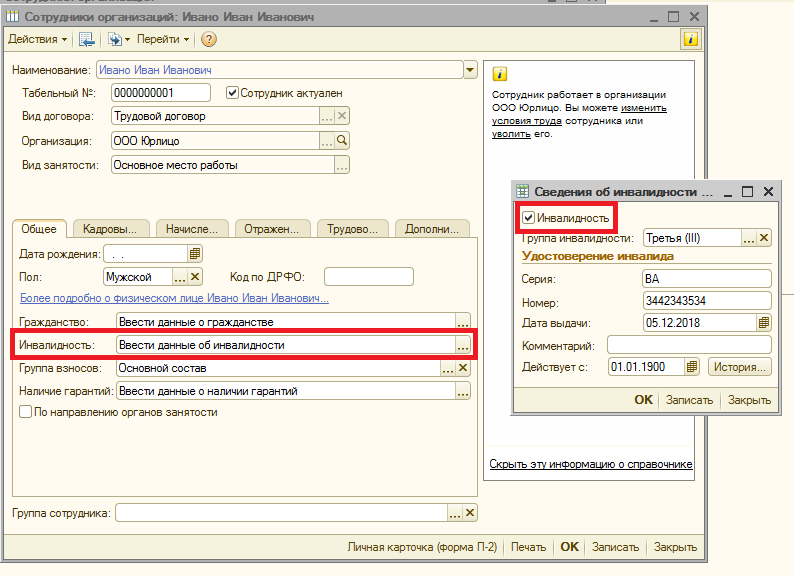Open link Более подробно о физическом лице
This screenshot has height=576, width=794.
[x=174, y=298]
